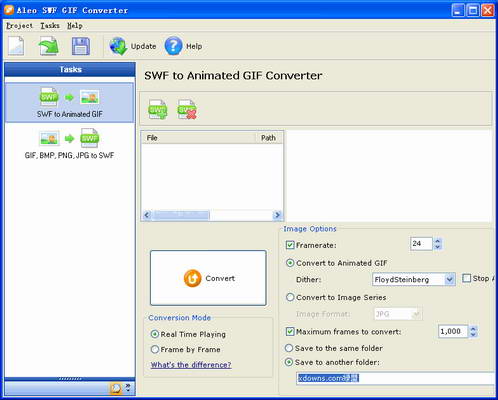The height and width of the screenshot is (400, 498).
Task: Click the framerate value field showing 24
Action: point(421,244)
